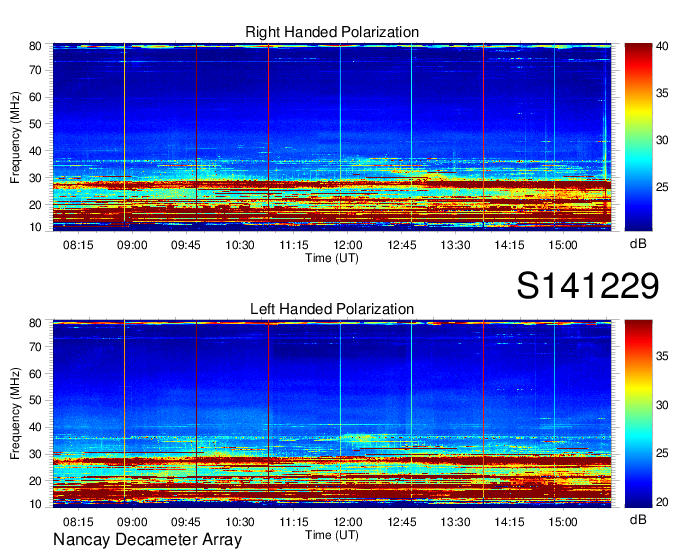Click the 70 MHz tick on the left-handed plot
680x552 pixels.
(x=35, y=347)
